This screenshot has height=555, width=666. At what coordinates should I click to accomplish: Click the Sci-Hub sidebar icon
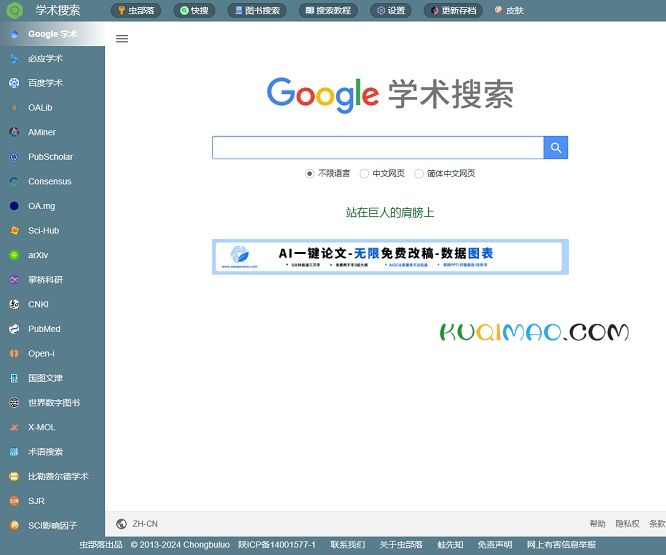click(14, 231)
